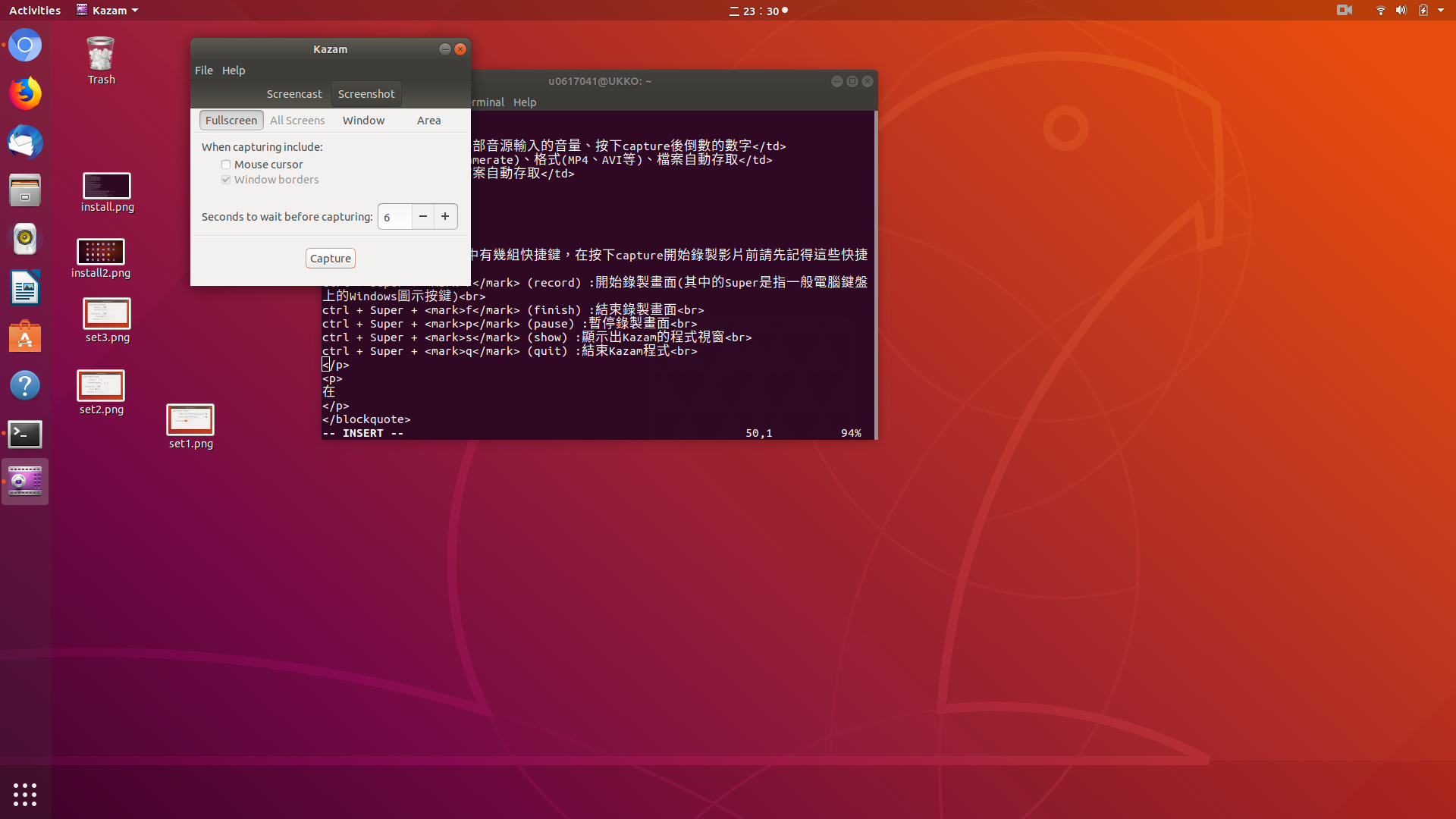
Task: Click the seconds to wait input field
Action: point(394,217)
